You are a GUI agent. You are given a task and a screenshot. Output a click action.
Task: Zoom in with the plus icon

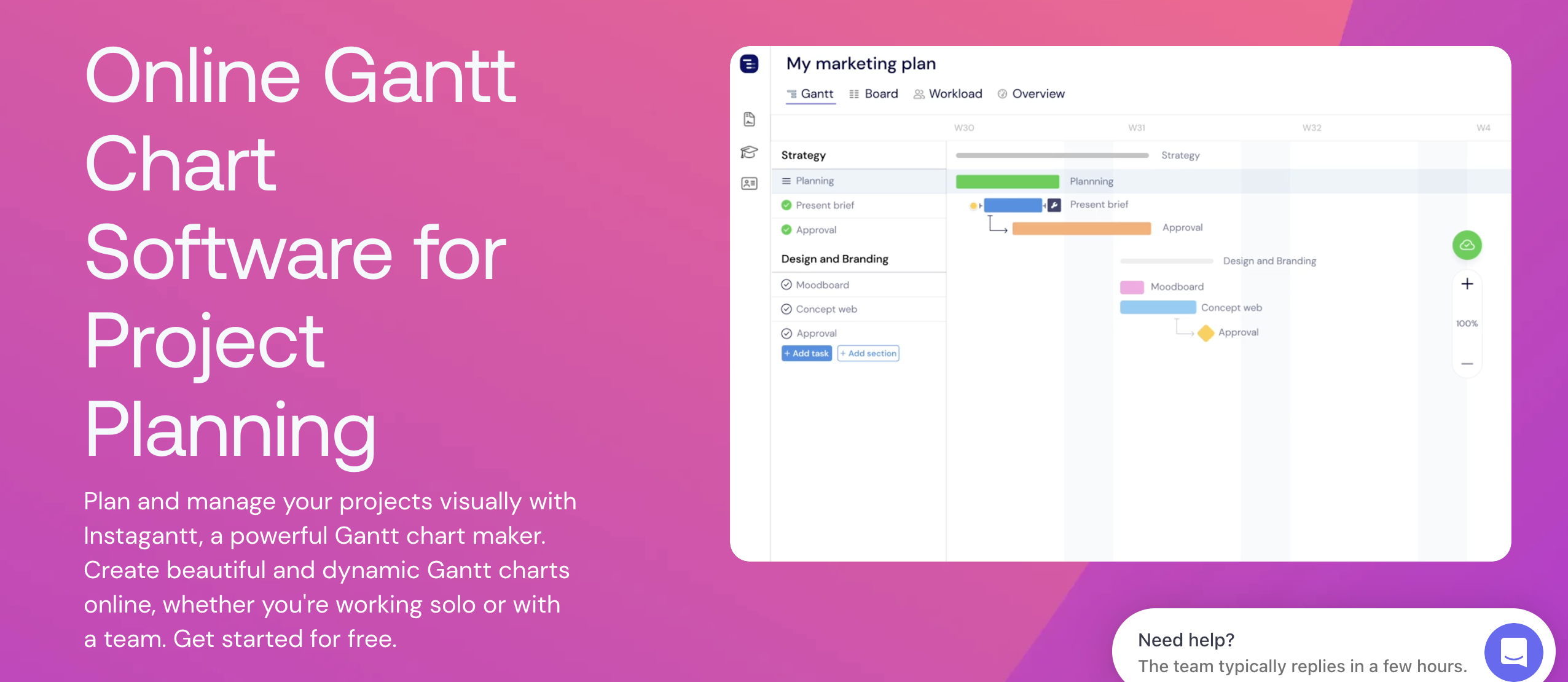click(1467, 283)
